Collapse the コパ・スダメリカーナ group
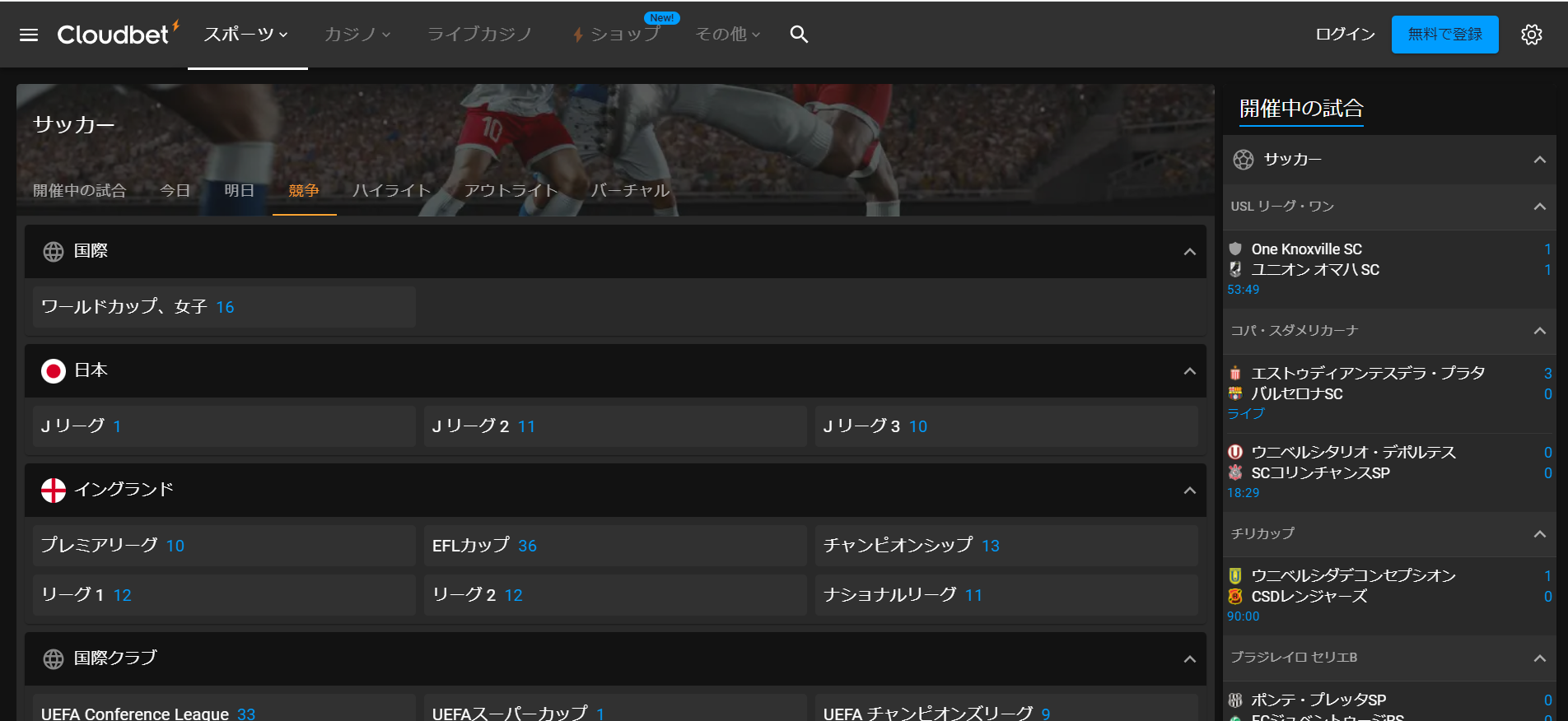The image size is (1568, 721). pos(1540,331)
